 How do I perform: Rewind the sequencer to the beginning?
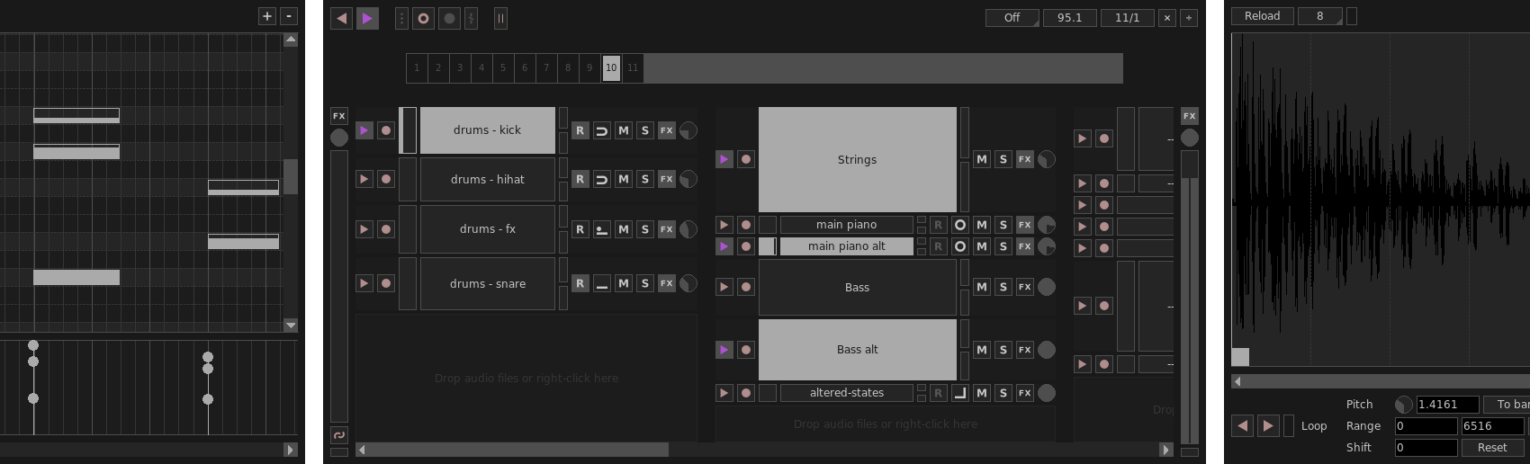click(342, 18)
